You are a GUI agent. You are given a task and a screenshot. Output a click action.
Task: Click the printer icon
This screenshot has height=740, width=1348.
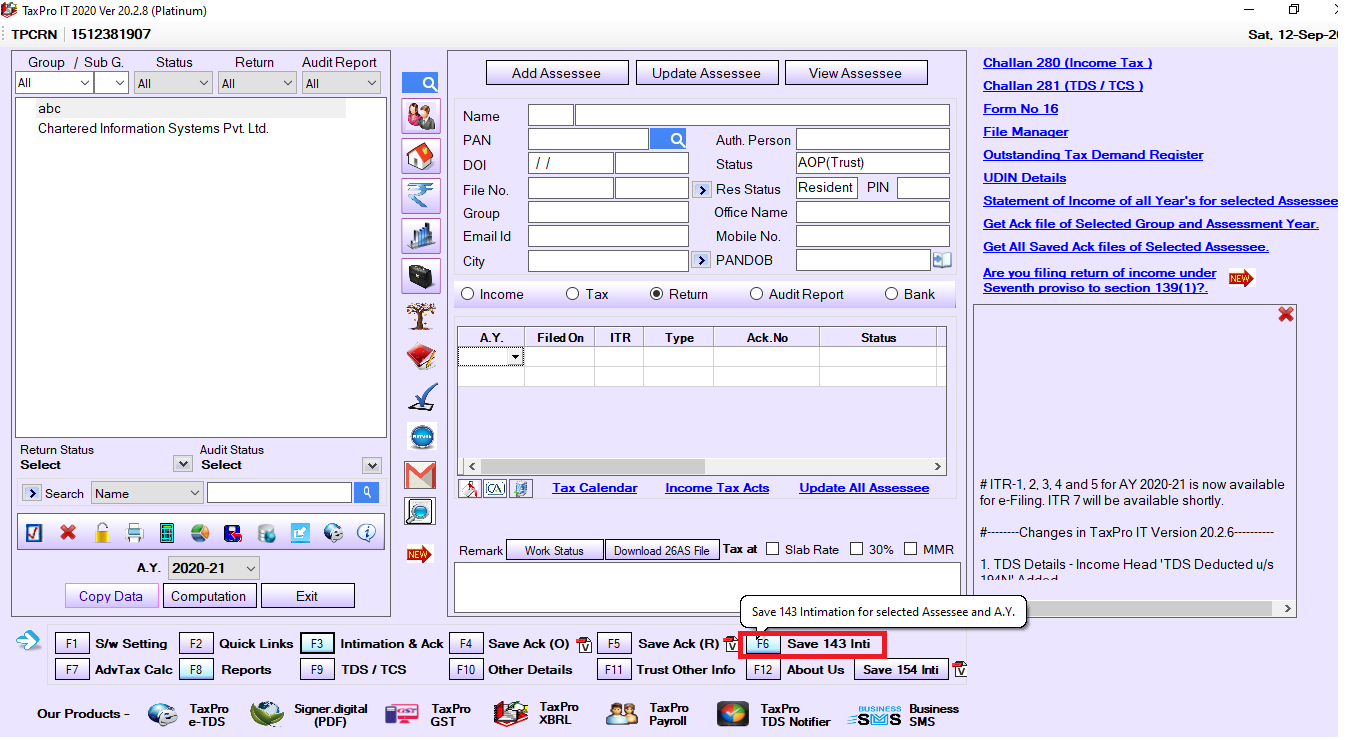135,533
